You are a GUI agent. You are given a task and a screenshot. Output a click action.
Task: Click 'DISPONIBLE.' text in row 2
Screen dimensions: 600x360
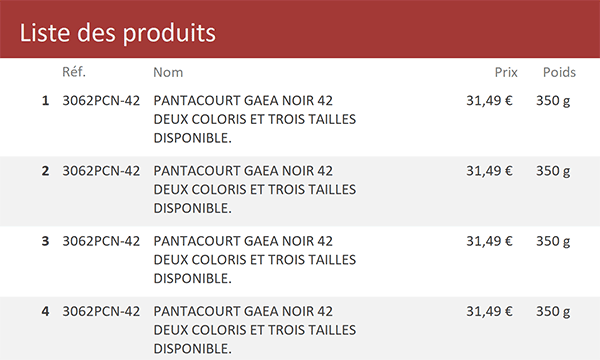[192, 208]
